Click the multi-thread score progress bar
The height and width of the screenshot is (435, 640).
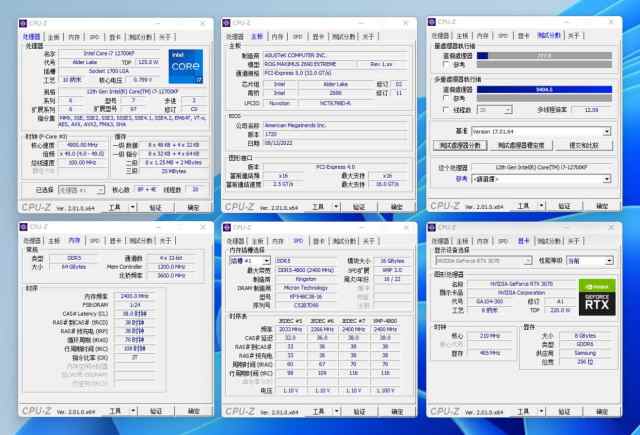pyautogui.click(x=544, y=89)
